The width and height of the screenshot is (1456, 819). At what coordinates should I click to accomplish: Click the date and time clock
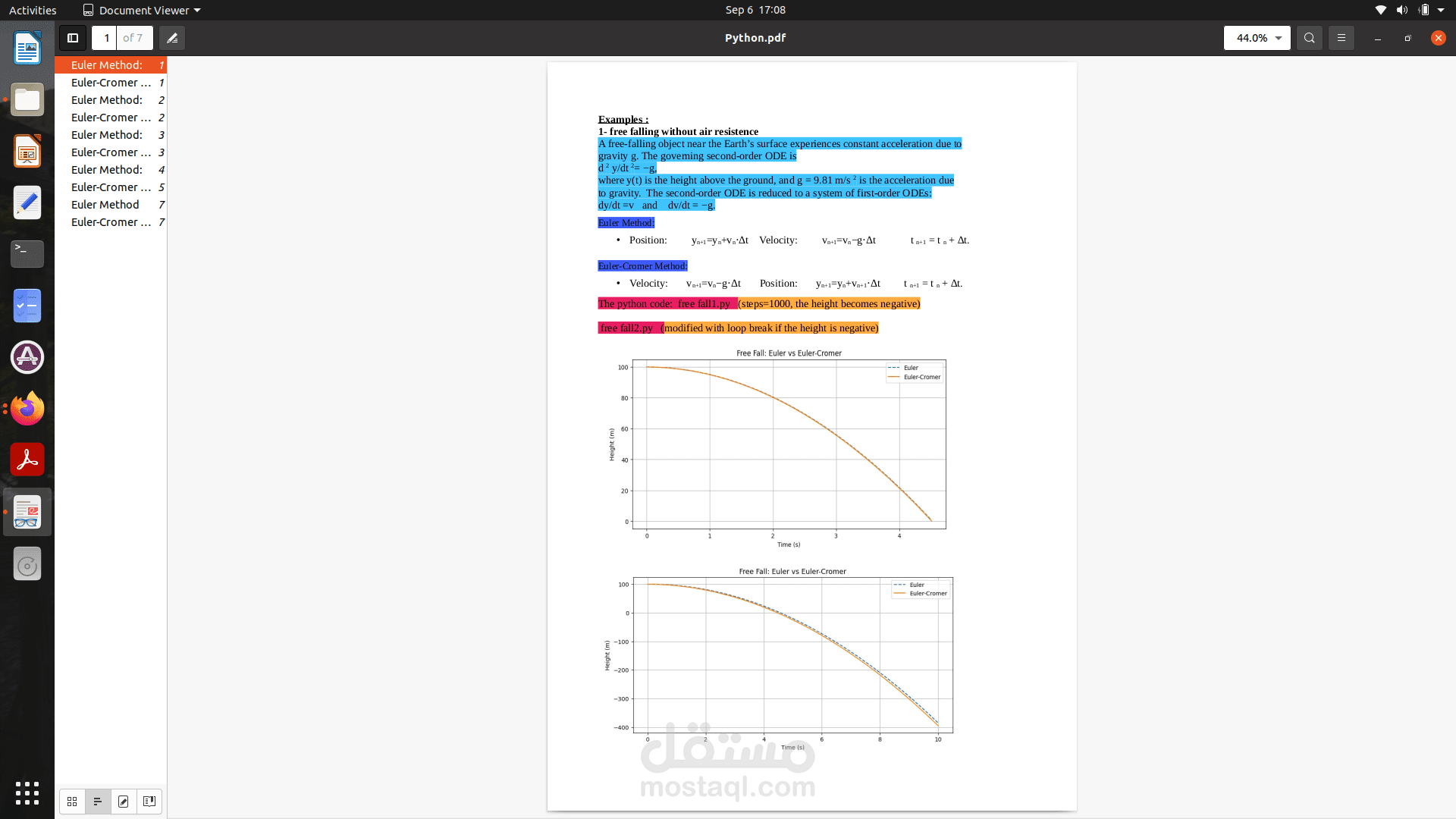755,10
